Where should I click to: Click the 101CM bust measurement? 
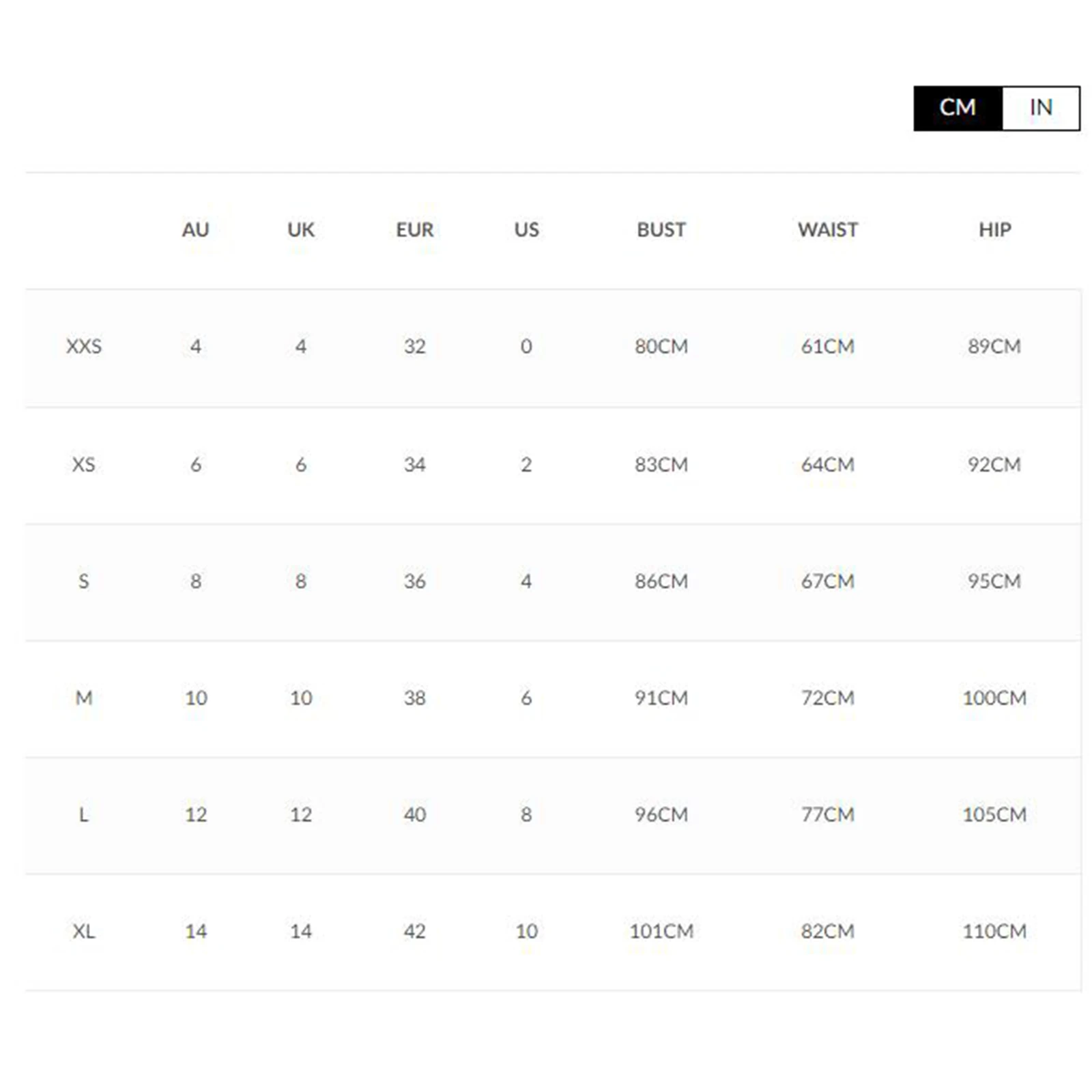coord(661,931)
